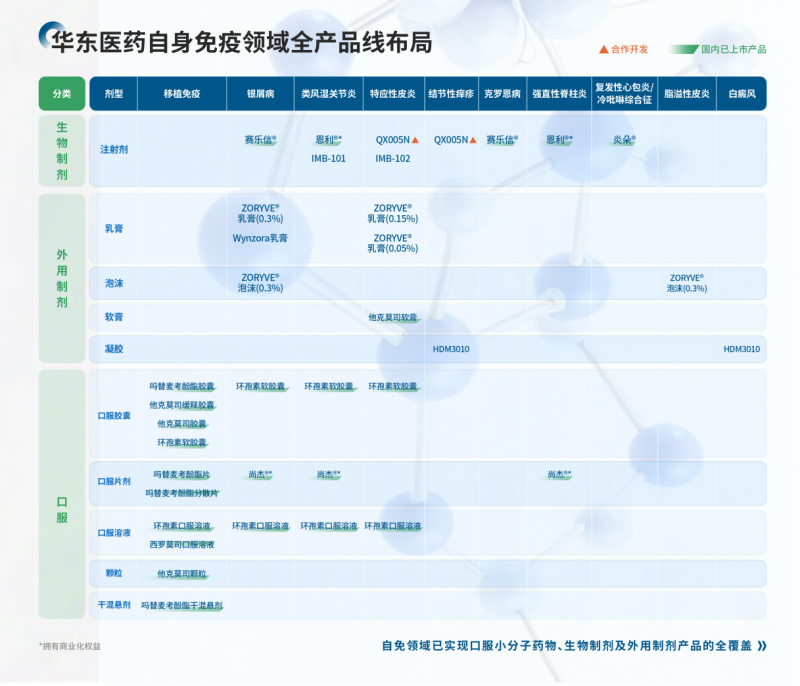Click the ZORYVE 乳膏(0.15%) entry
This screenshot has width=800, height=686.
pyautogui.click(x=393, y=214)
